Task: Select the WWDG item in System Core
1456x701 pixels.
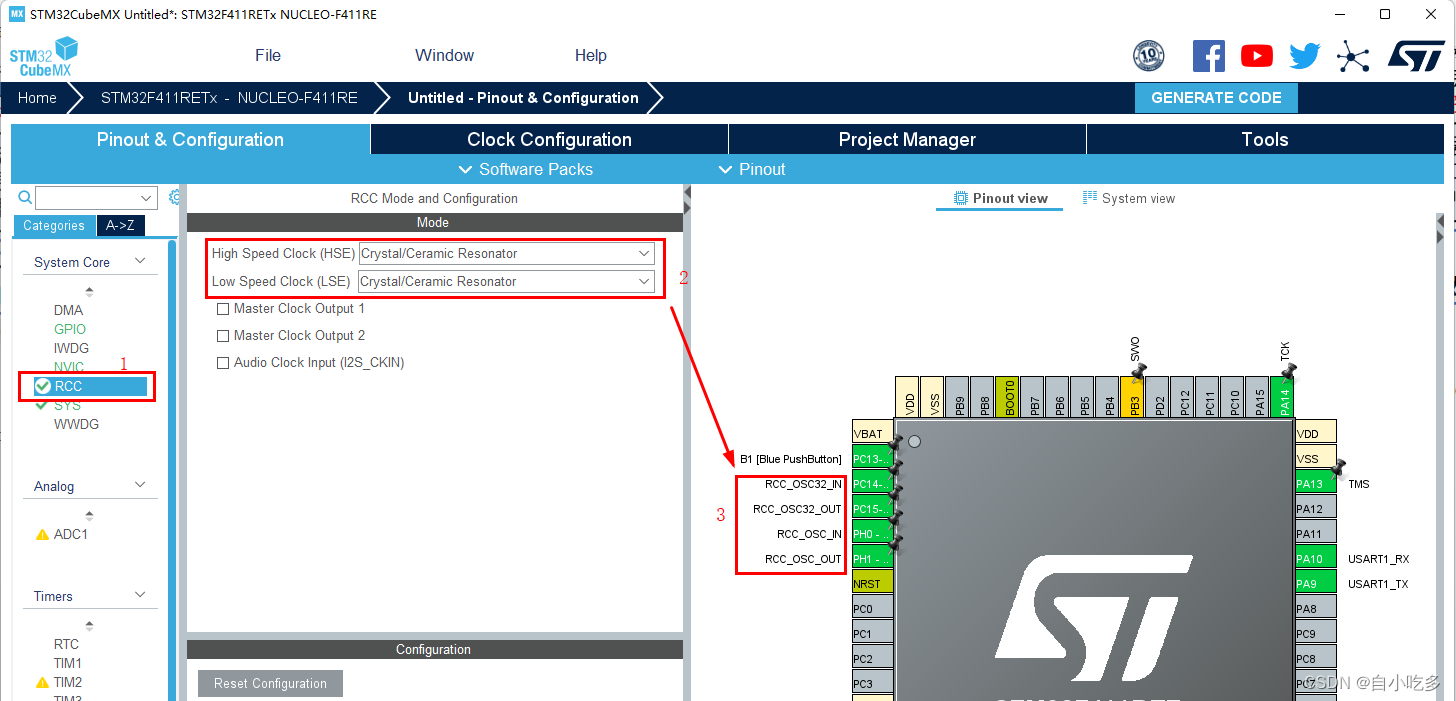Action: click(76, 424)
